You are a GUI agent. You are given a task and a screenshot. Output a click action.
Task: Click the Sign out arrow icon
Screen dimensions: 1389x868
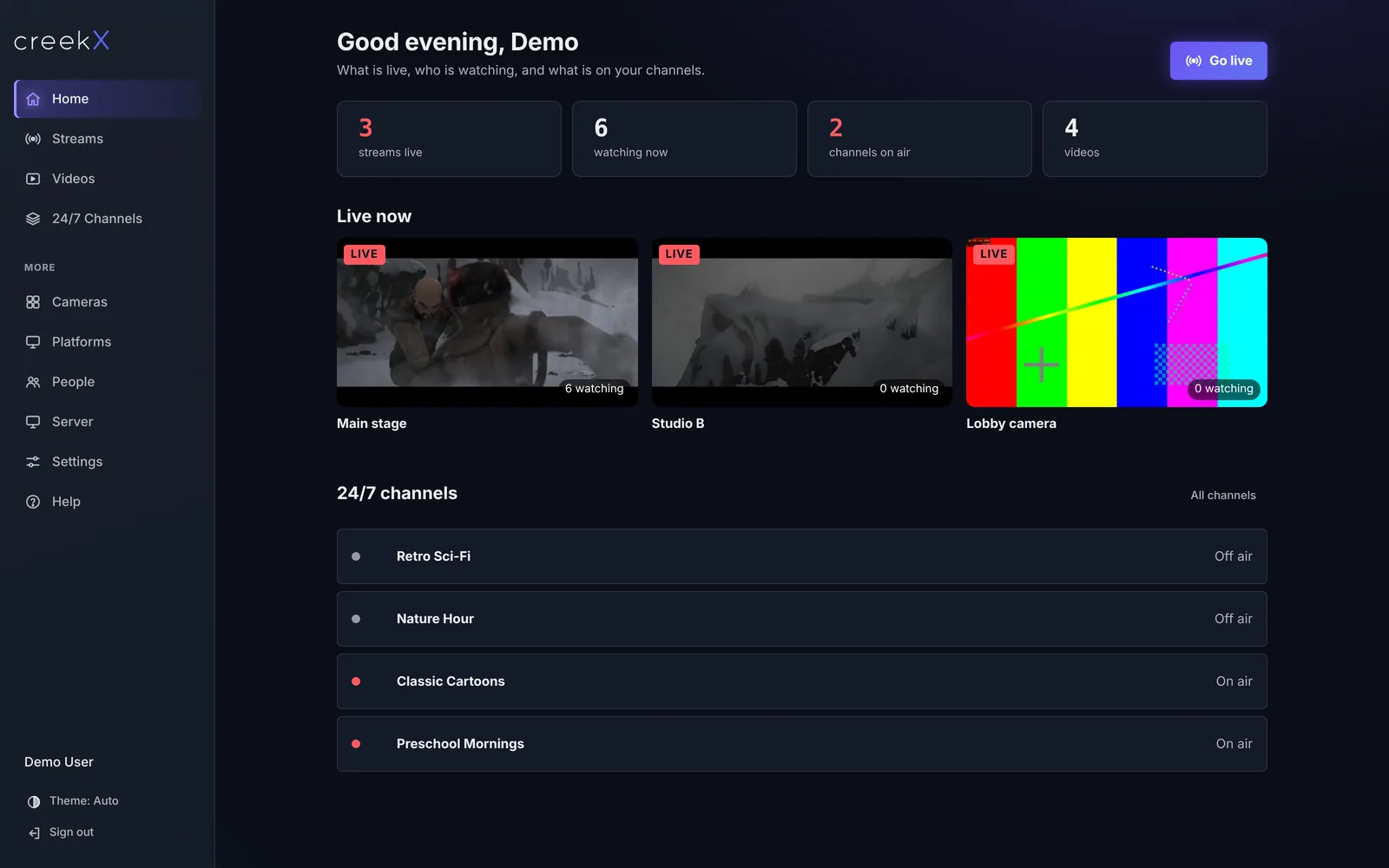[x=34, y=832]
